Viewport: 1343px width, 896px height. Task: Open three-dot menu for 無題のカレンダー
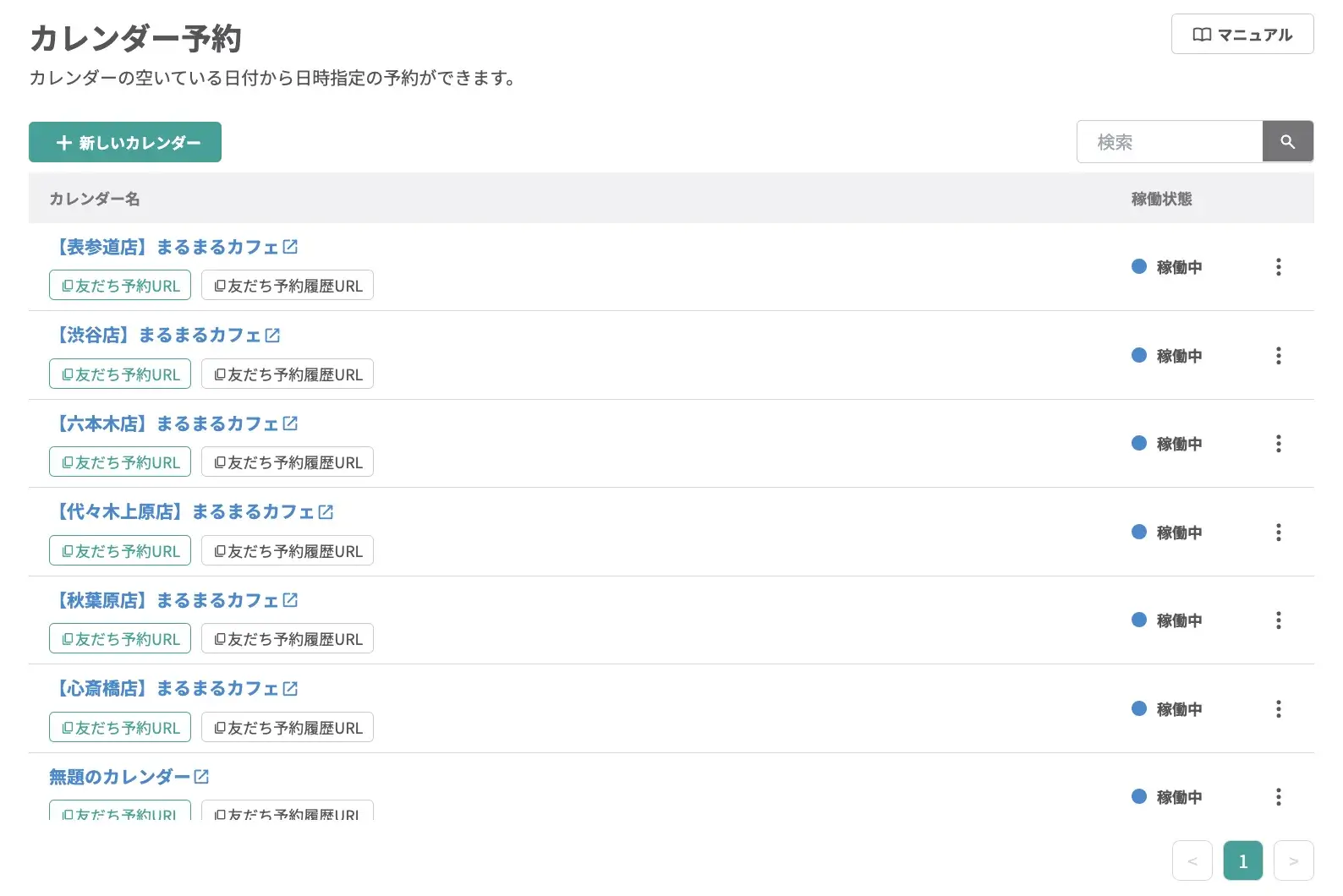pos(1278,797)
